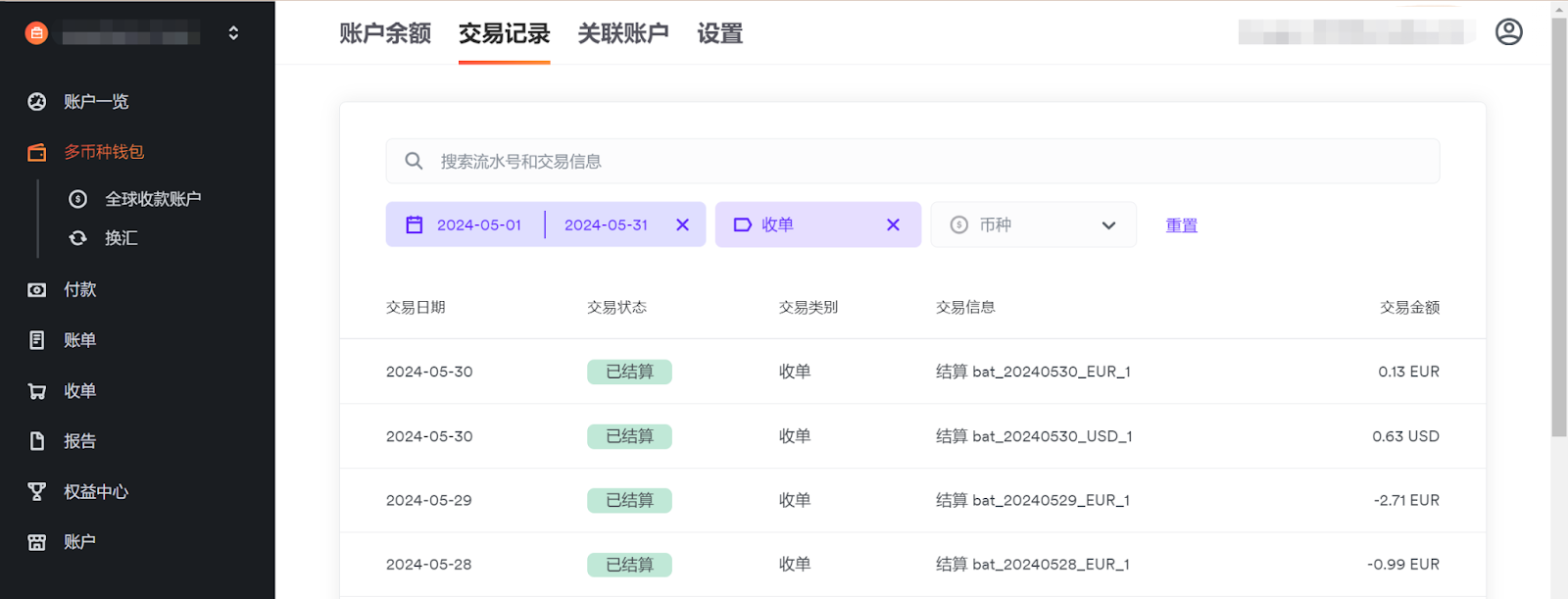Click the 多币种钱包 wallet icon
Viewport: 1568px width, 599px height.
click(x=37, y=152)
